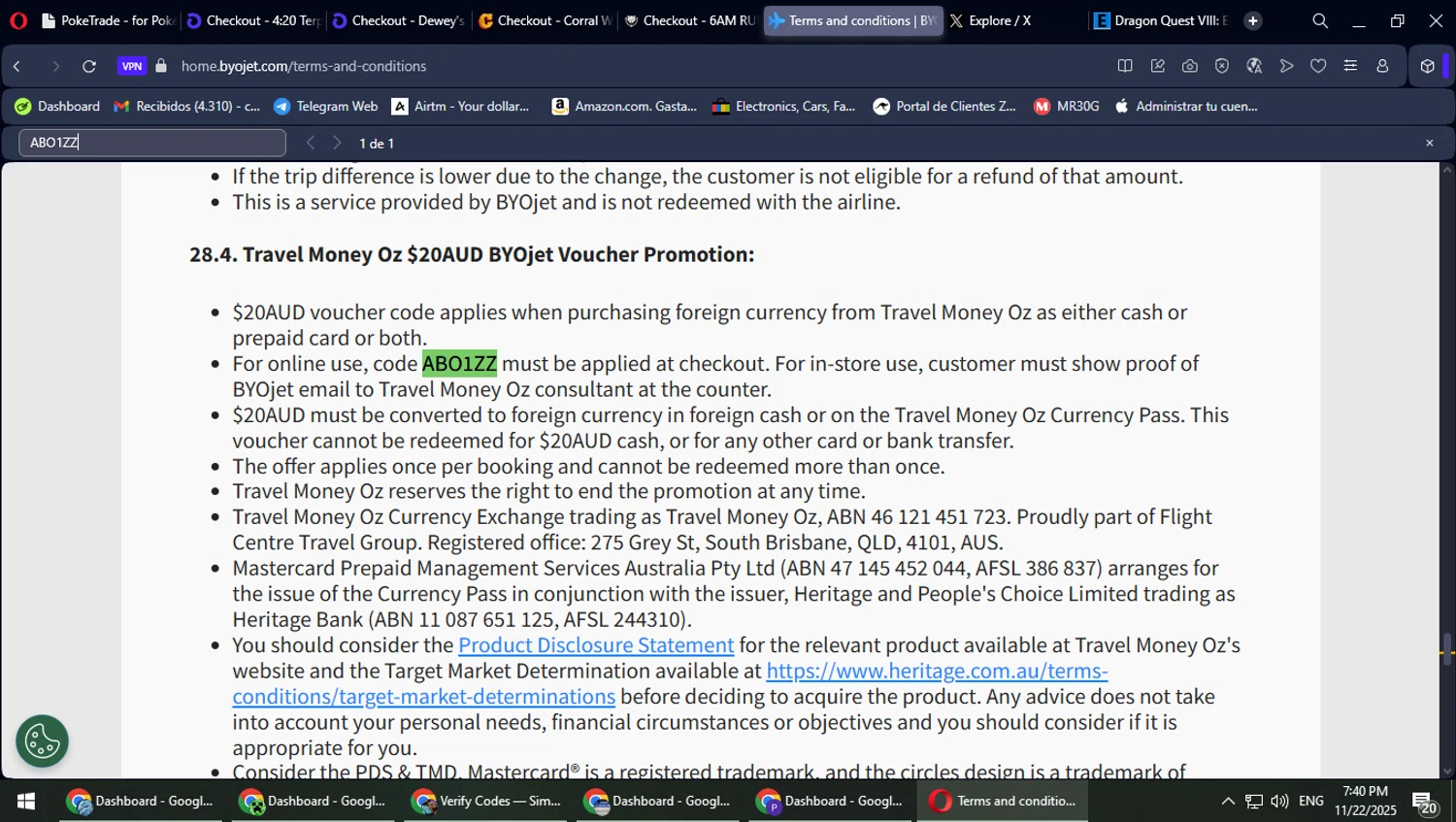Image resolution: width=1456 pixels, height=822 pixels.
Task: Open clock and calendar flyout
Action: (x=1365, y=801)
